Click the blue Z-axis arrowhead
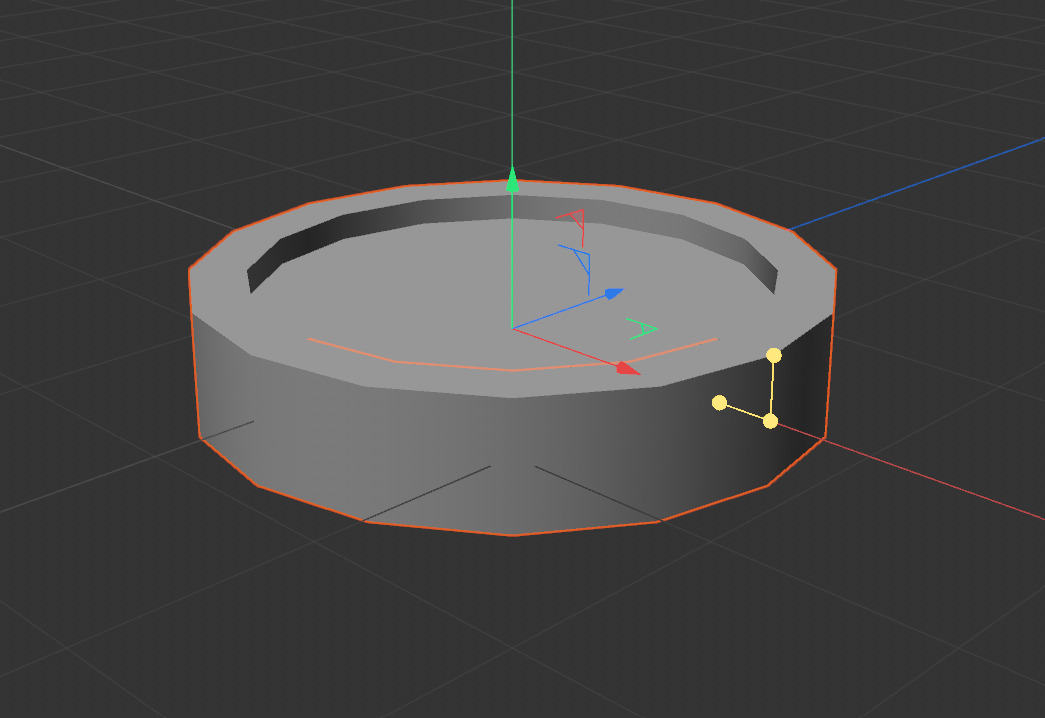 point(614,293)
